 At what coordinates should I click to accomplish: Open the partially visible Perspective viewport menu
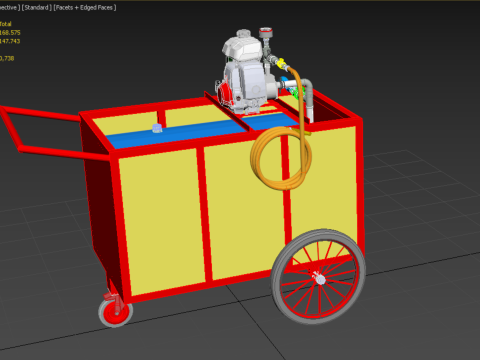pyautogui.click(x=10, y=7)
